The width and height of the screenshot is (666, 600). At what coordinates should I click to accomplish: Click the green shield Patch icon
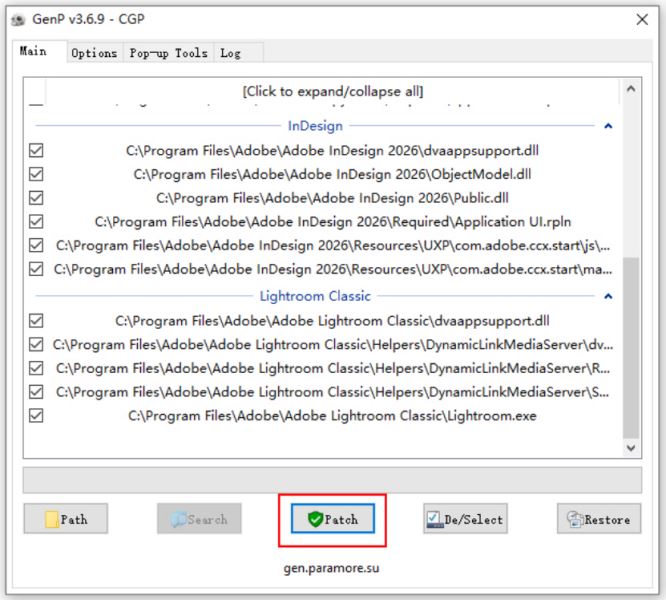click(315, 519)
